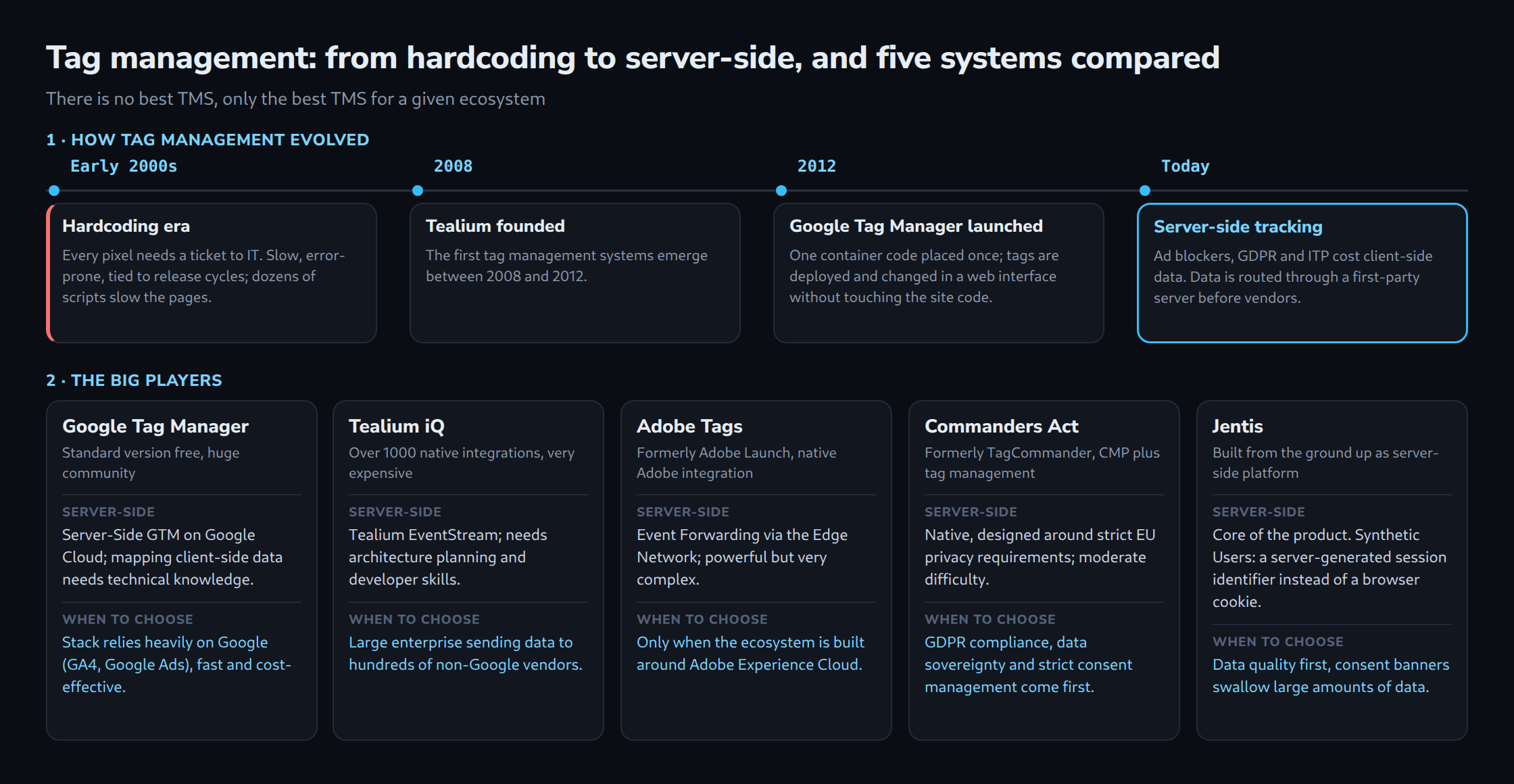Select the Hardcoding era card title
Image resolution: width=1514 pixels, height=784 pixels.
click(x=126, y=226)
